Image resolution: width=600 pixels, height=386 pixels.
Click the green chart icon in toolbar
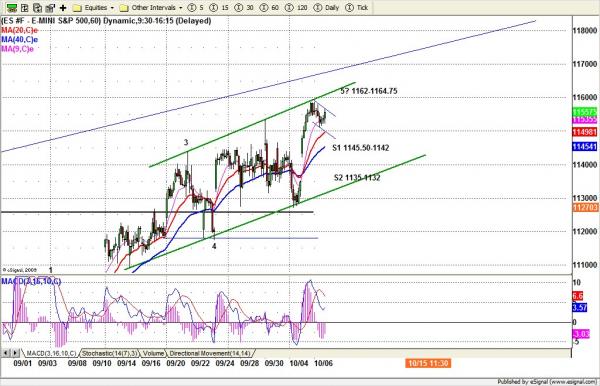[12, 7]
